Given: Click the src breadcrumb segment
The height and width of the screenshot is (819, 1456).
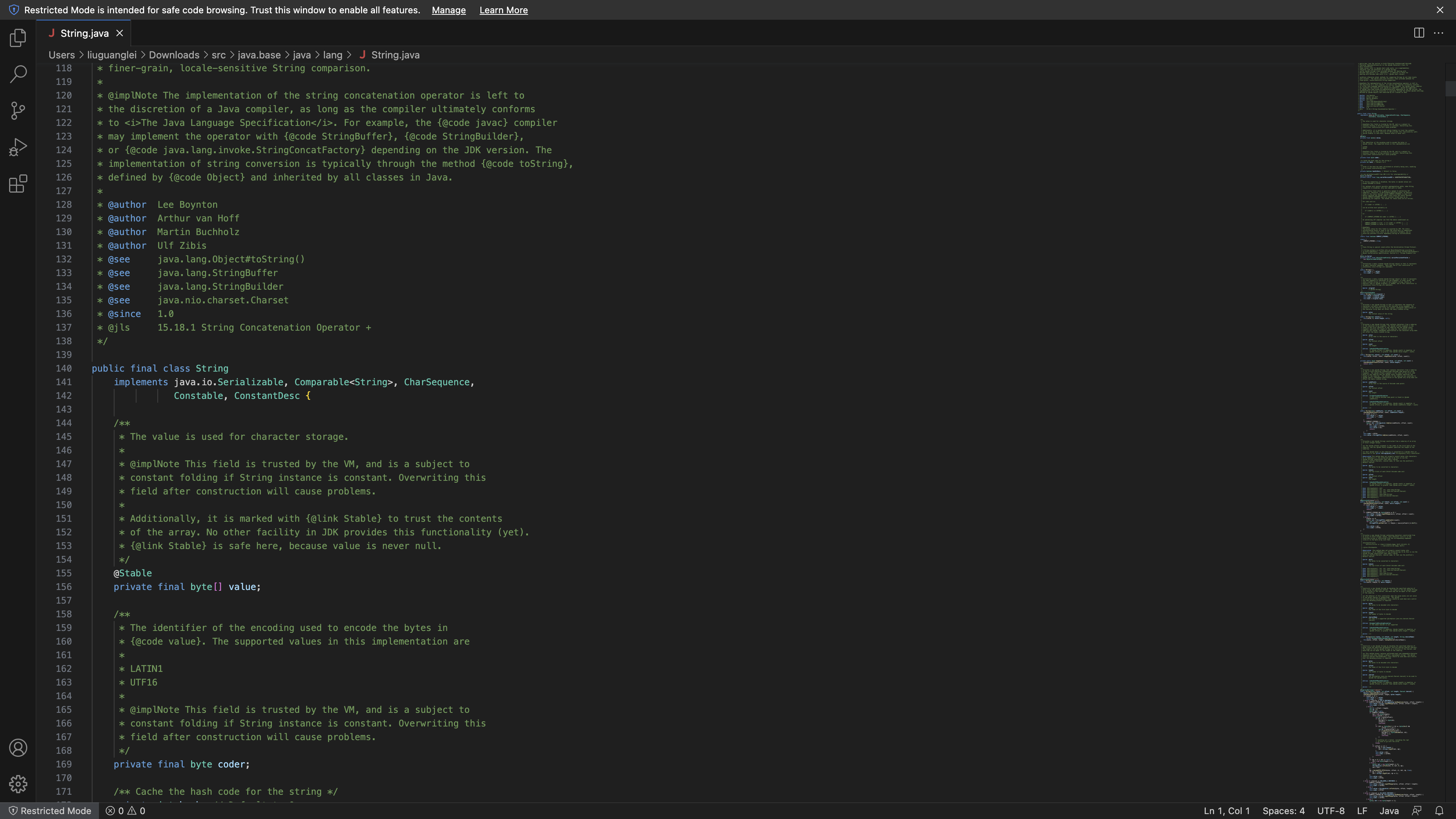Looking at the screenshot, I should pos(219,55).
